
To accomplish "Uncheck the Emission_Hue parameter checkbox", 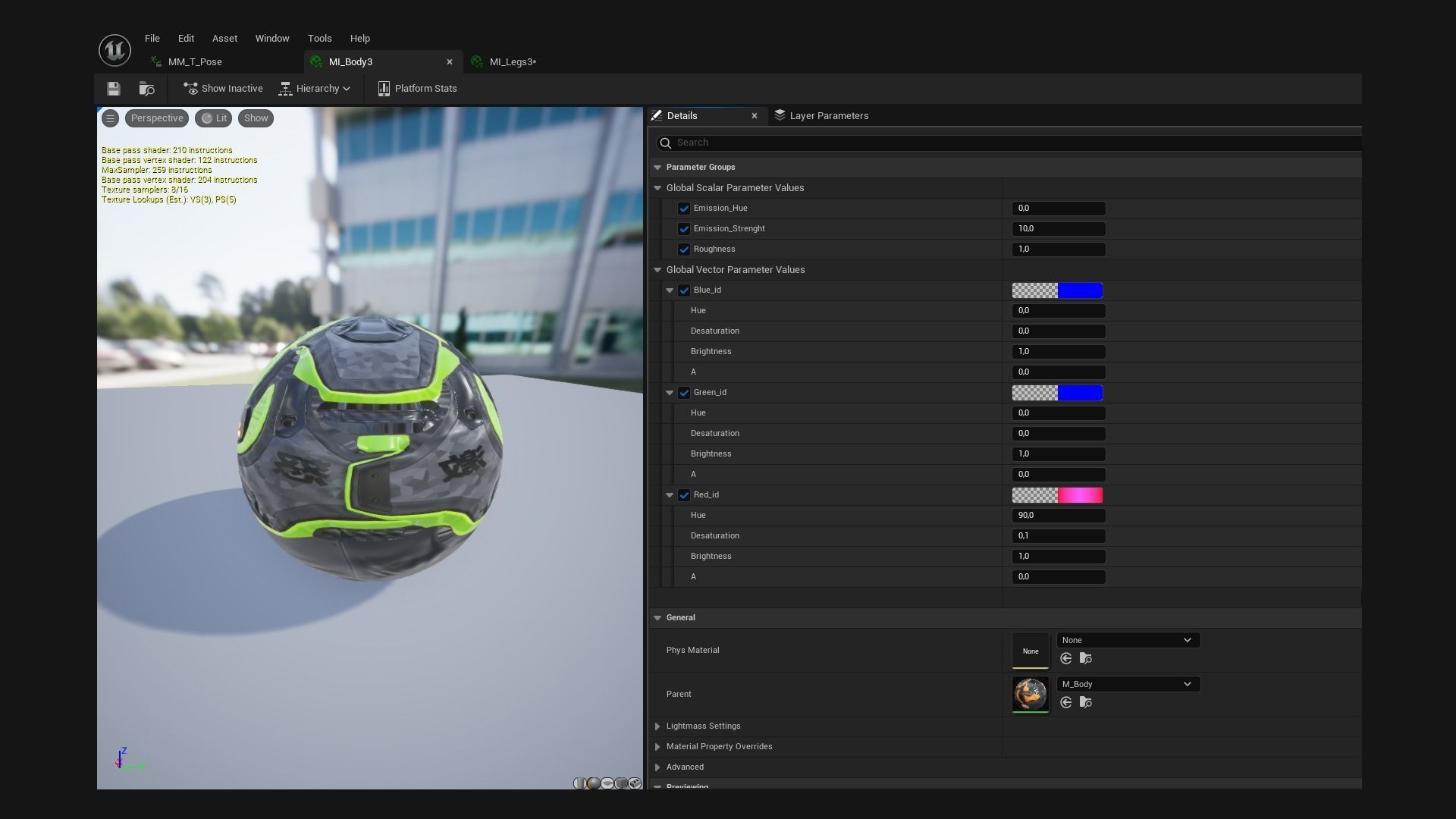I will (x=684, y=209).
